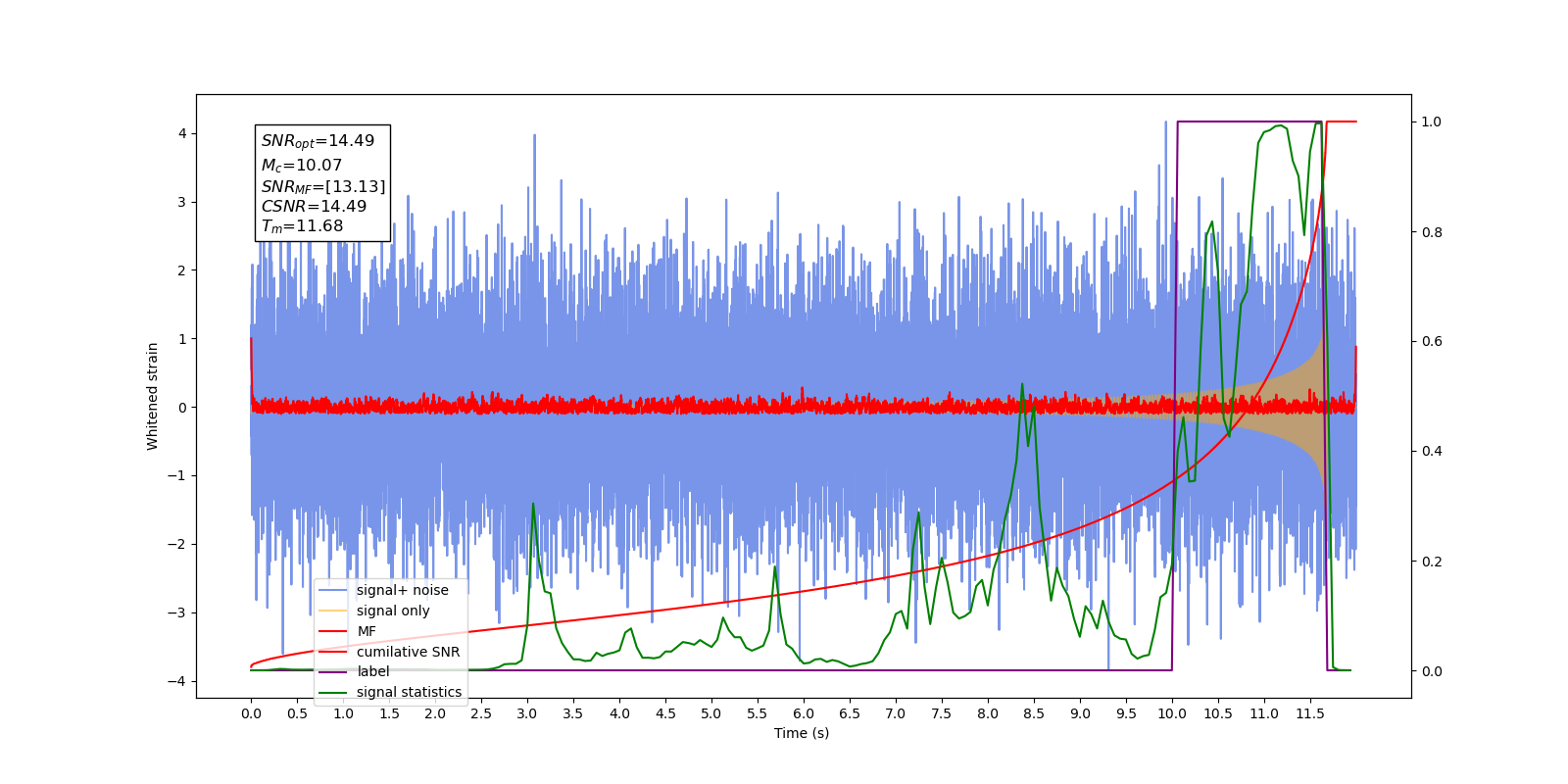Click the left y-axis tick label −4
This screenshot has width=1568, height=784.
[177, 681]
